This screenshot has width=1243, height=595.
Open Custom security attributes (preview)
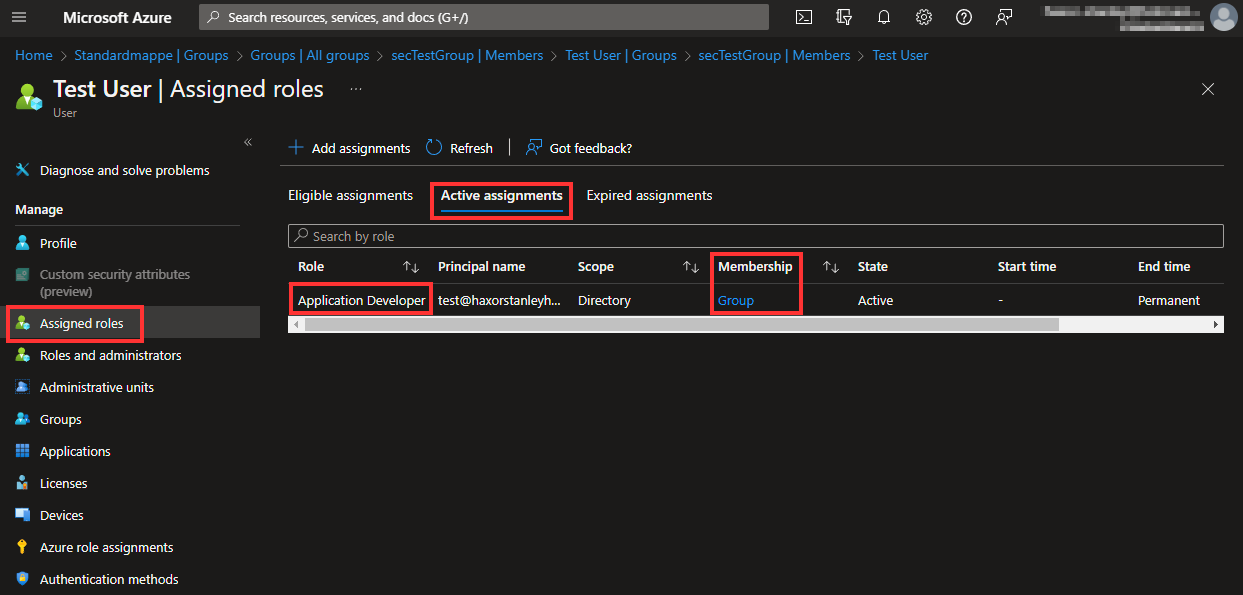[115, 283]
